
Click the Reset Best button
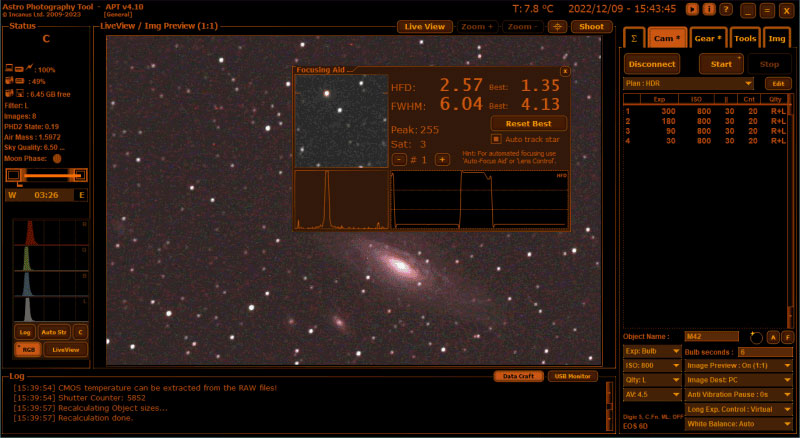click(x=528, y=124)
